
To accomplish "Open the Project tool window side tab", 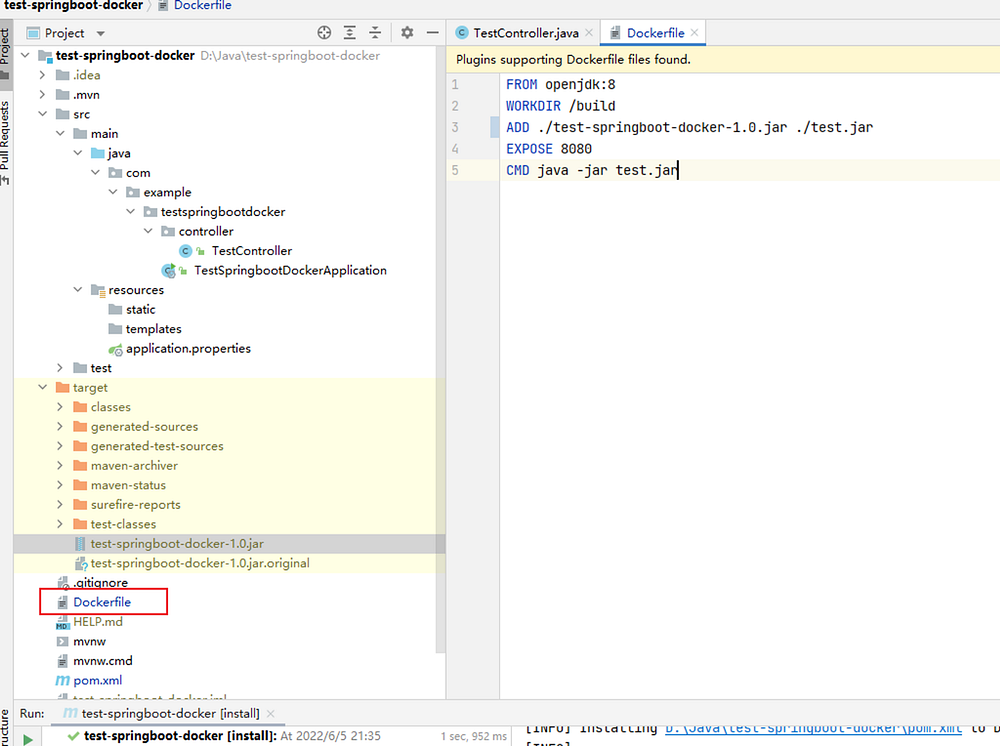I will tap(5, 52).
